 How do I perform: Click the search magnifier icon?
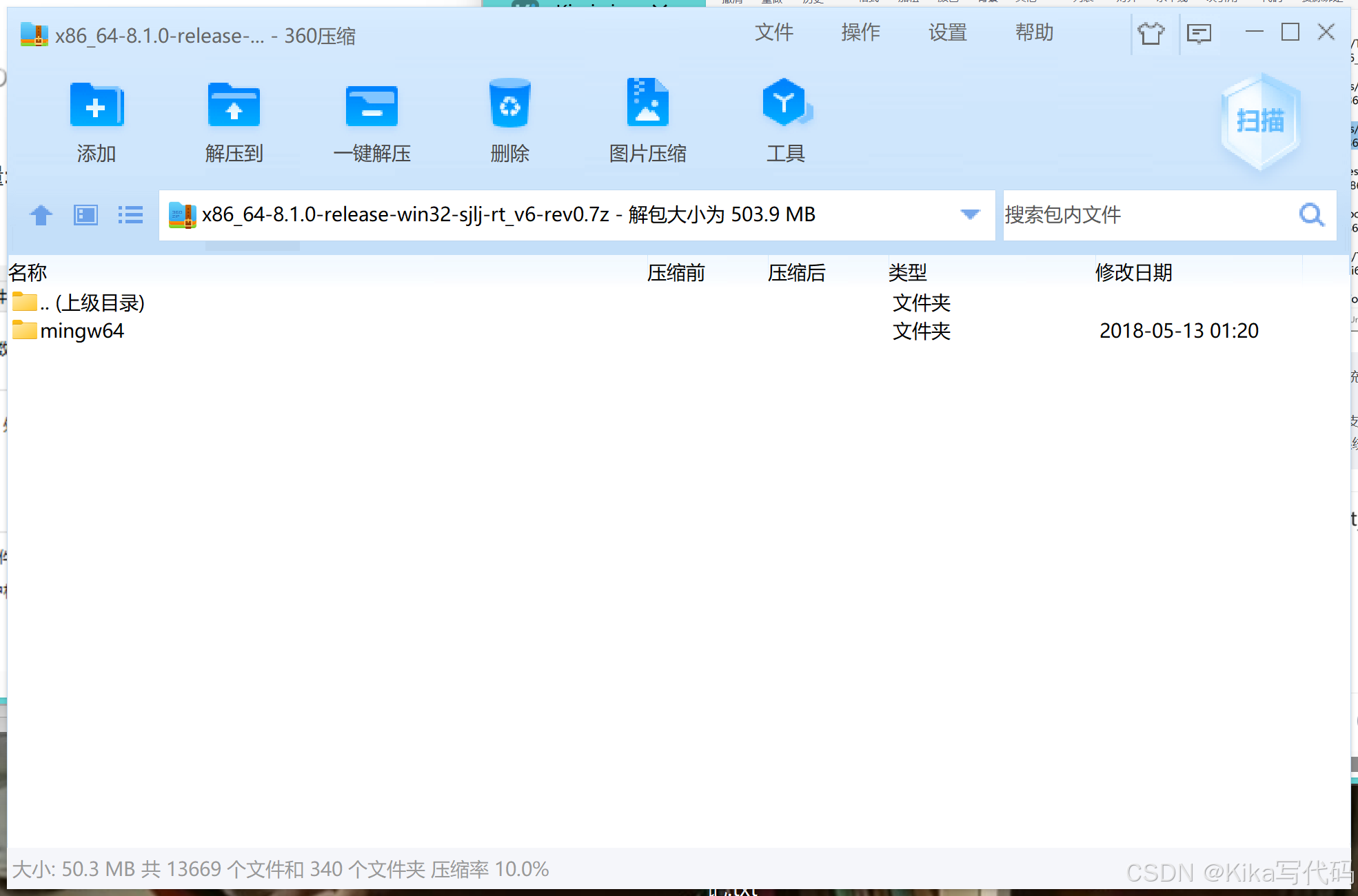1311,215
